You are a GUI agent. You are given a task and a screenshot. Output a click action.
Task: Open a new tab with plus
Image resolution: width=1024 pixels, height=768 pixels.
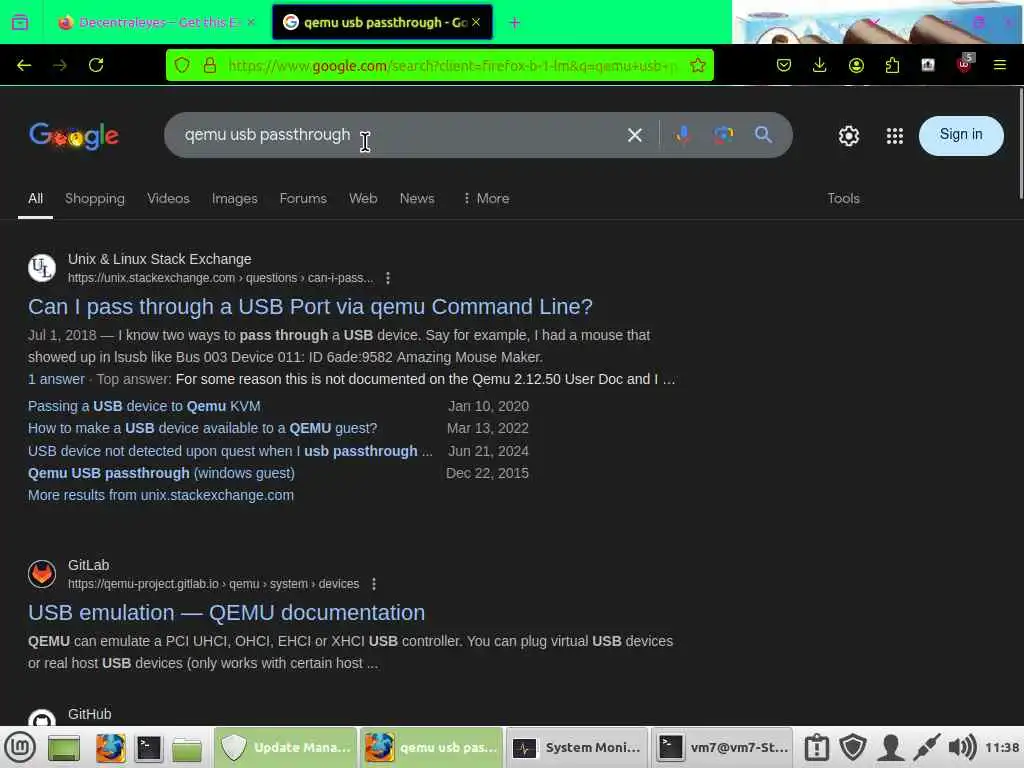pyautogui.click(x=515, y=23)
